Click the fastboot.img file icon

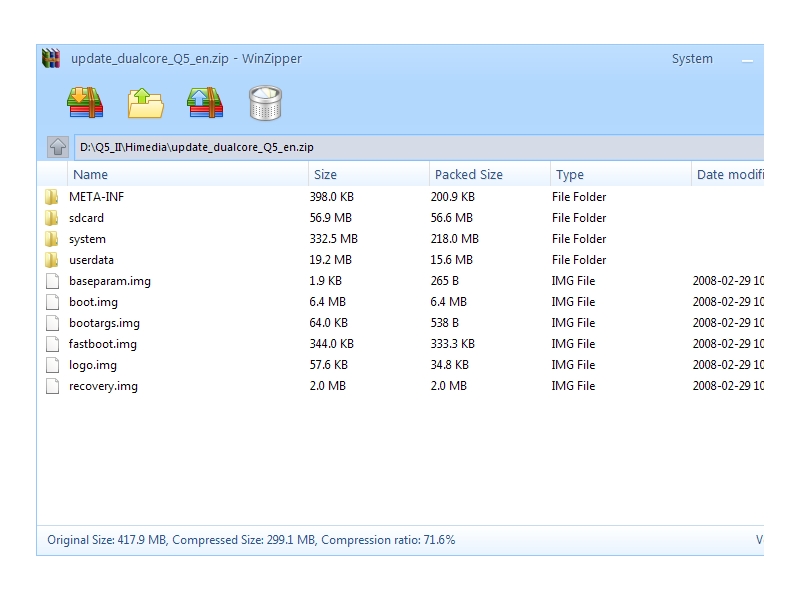(52, 344)
